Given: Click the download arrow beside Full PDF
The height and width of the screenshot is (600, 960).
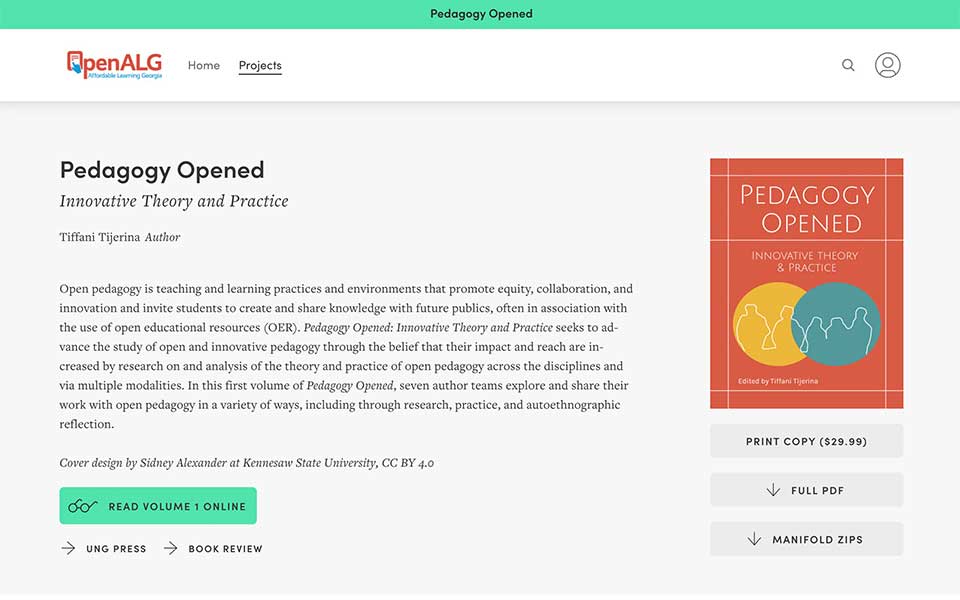Looking at the screenshot, I should [x=773, y=490].
